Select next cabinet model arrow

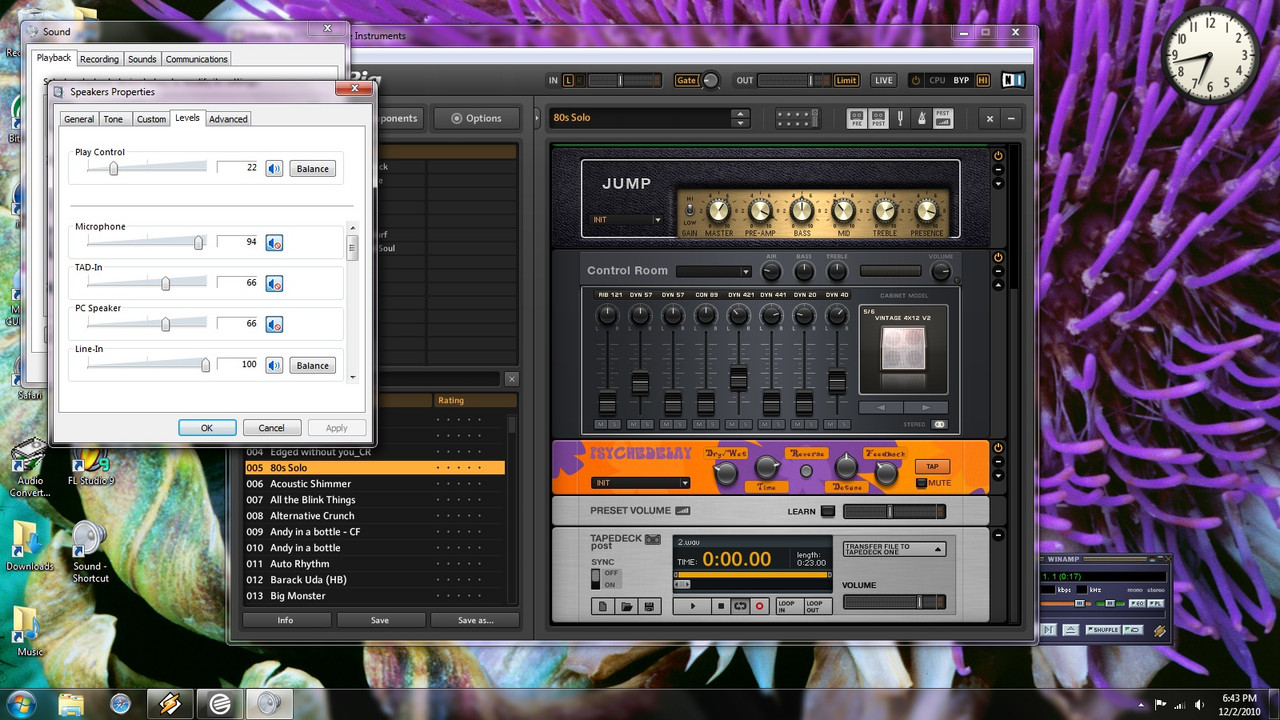point(926,407)
